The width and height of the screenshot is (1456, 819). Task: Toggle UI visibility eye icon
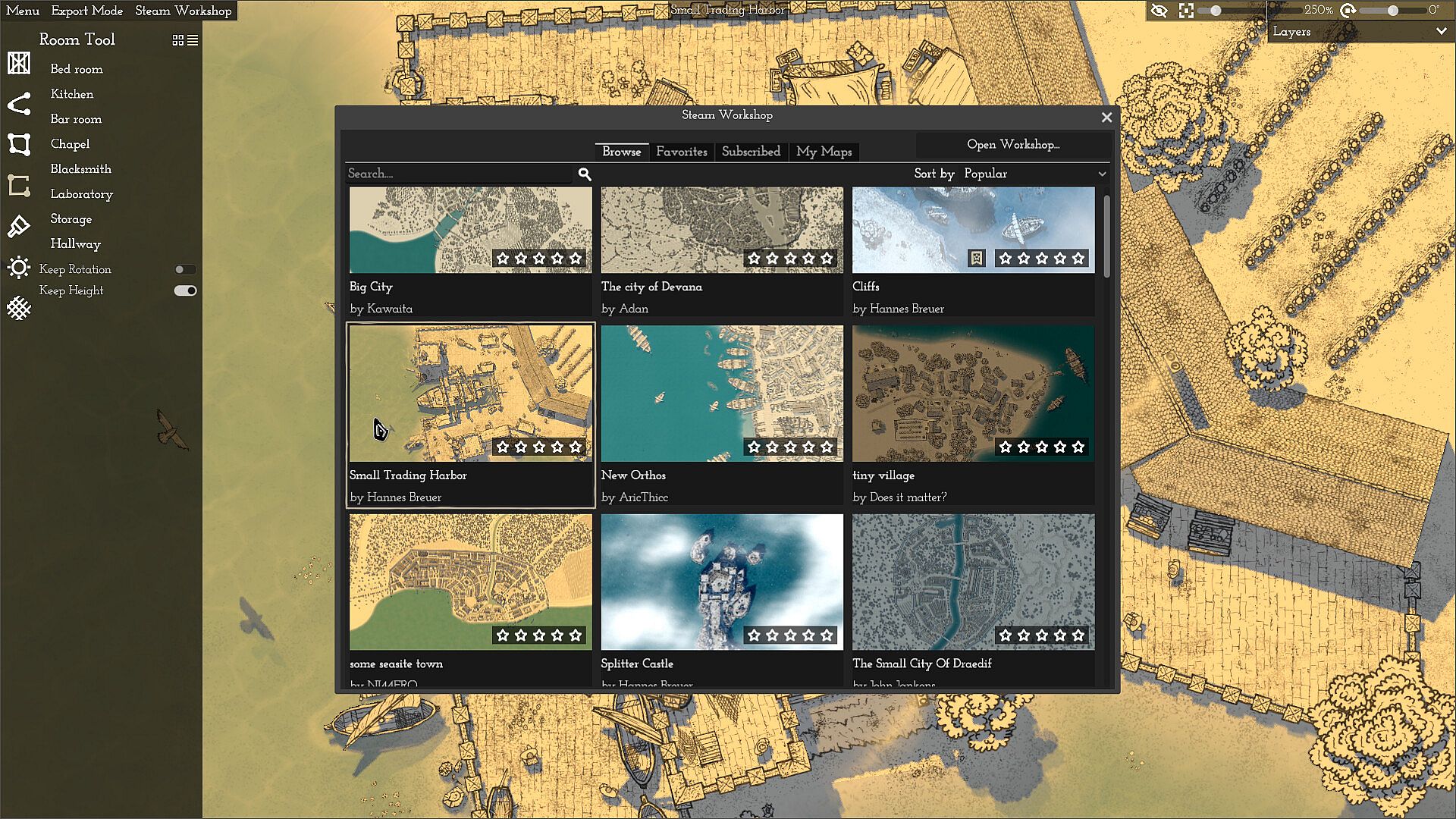1159,11
